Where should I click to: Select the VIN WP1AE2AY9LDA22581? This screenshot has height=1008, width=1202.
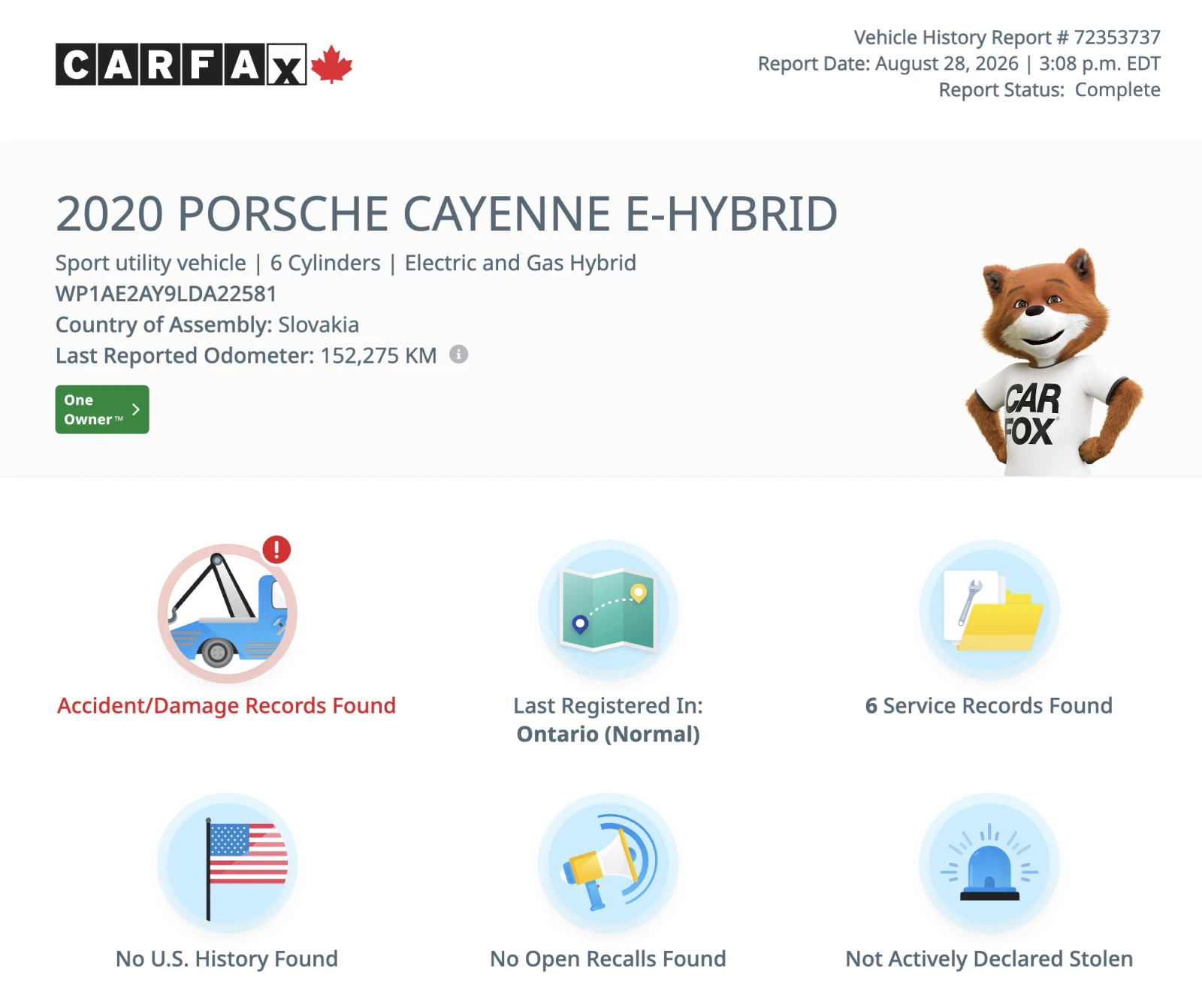pyautogui.click(x=166, y=294)
